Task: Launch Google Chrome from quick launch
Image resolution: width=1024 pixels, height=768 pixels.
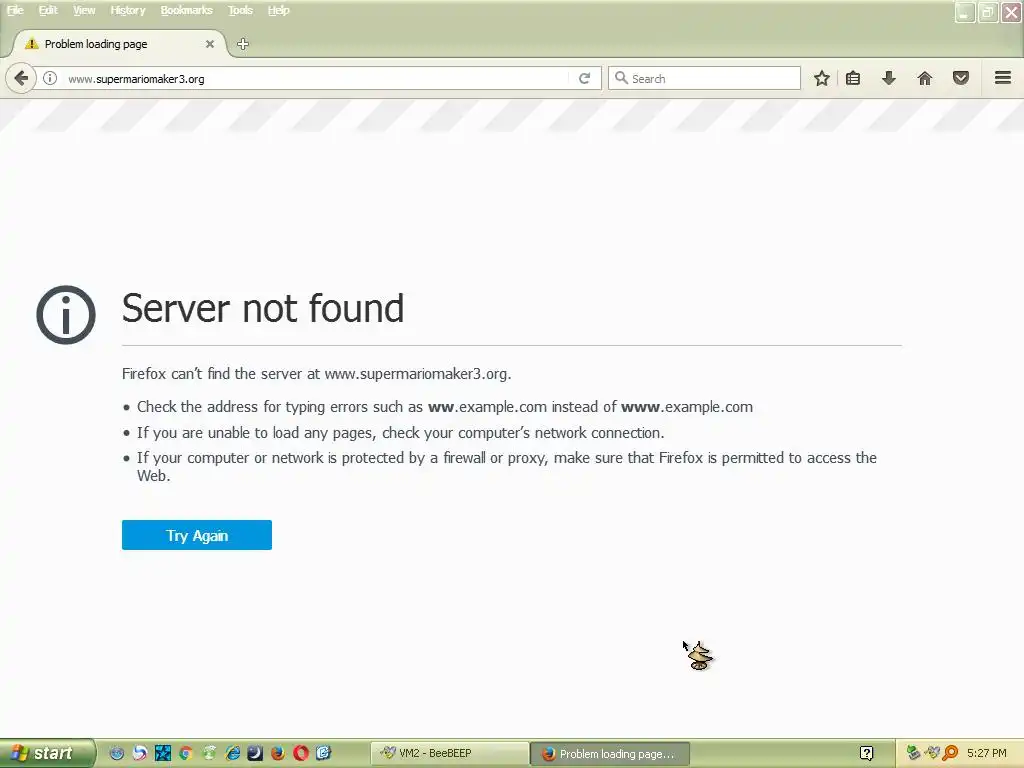Action: coord(185,753)
